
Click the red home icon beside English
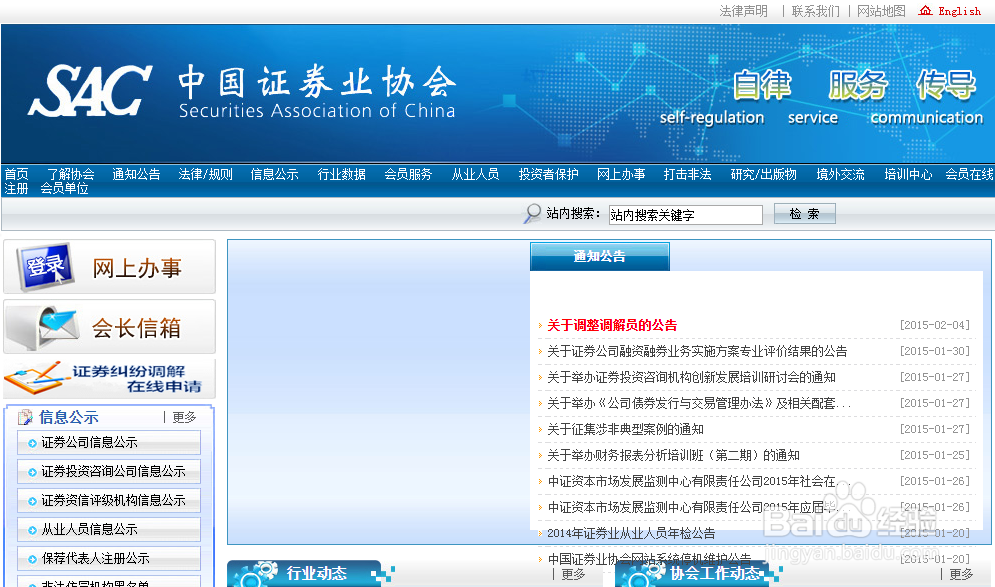926,11
